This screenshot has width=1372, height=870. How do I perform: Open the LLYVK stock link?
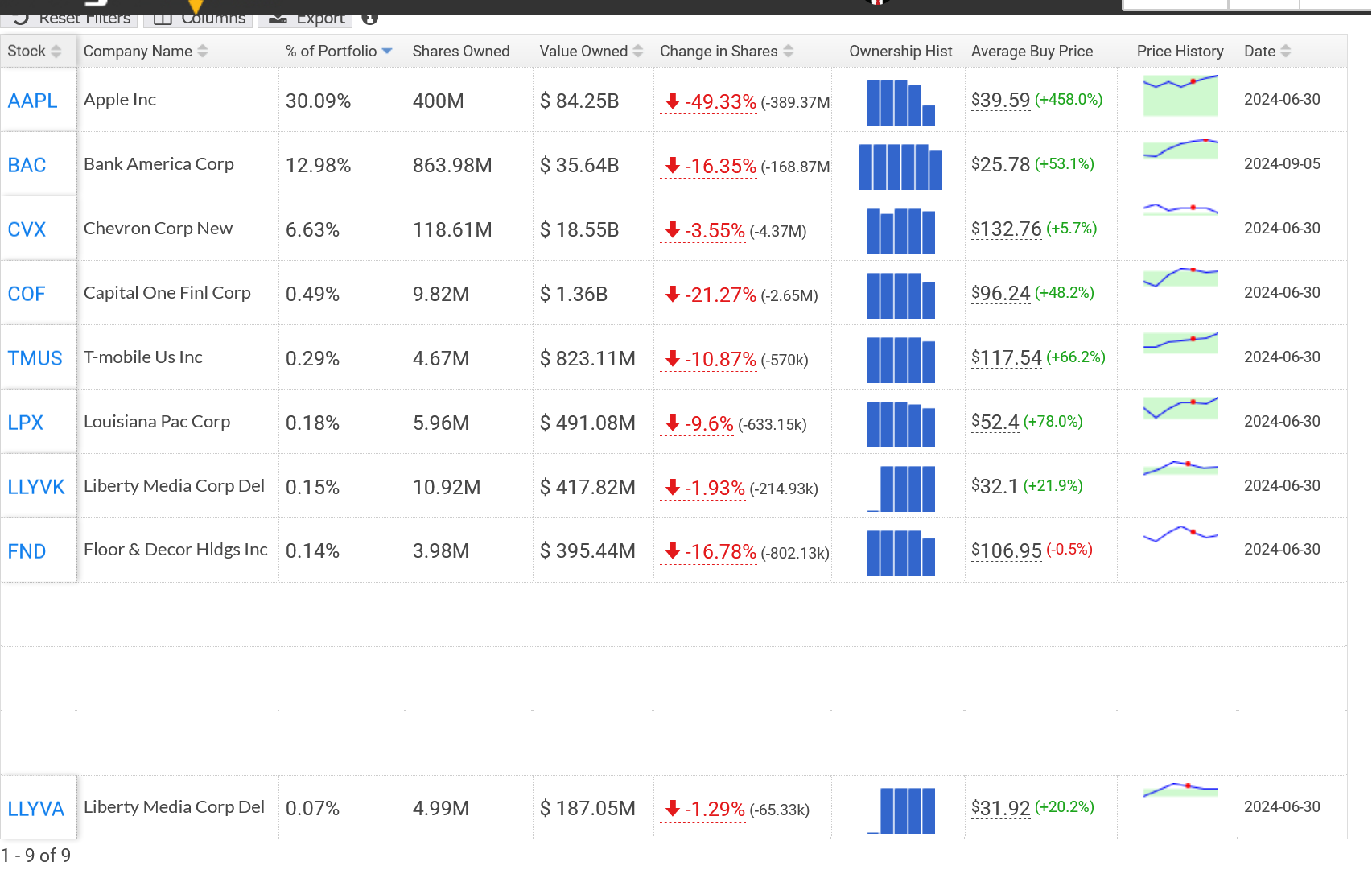tap(36, 487)
